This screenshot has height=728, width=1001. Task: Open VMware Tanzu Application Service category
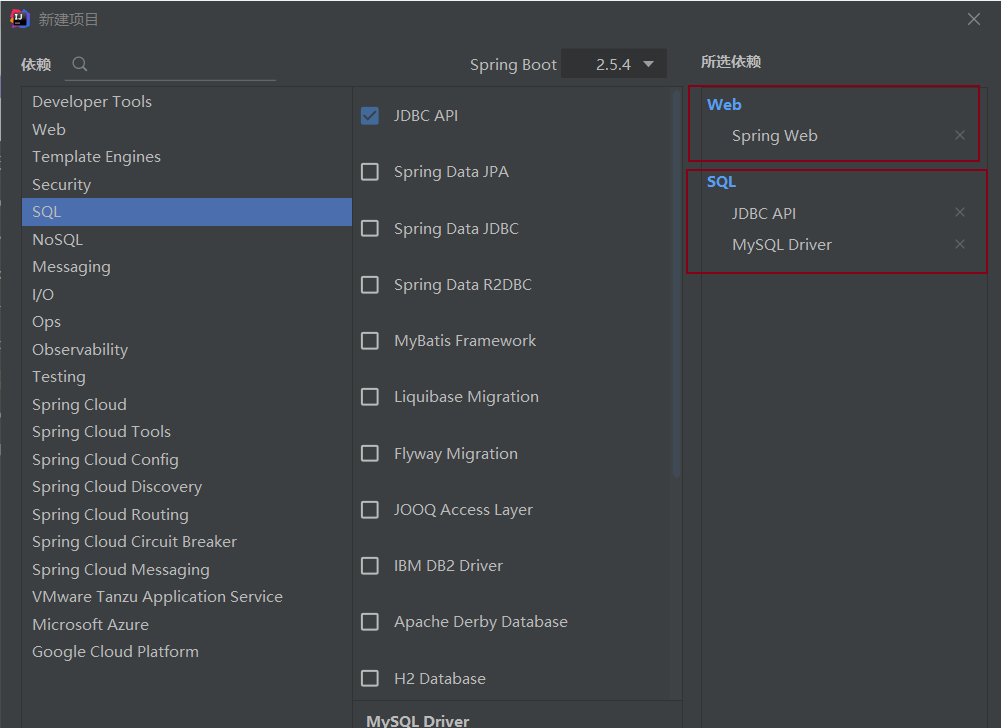click(x=186, y=596)
